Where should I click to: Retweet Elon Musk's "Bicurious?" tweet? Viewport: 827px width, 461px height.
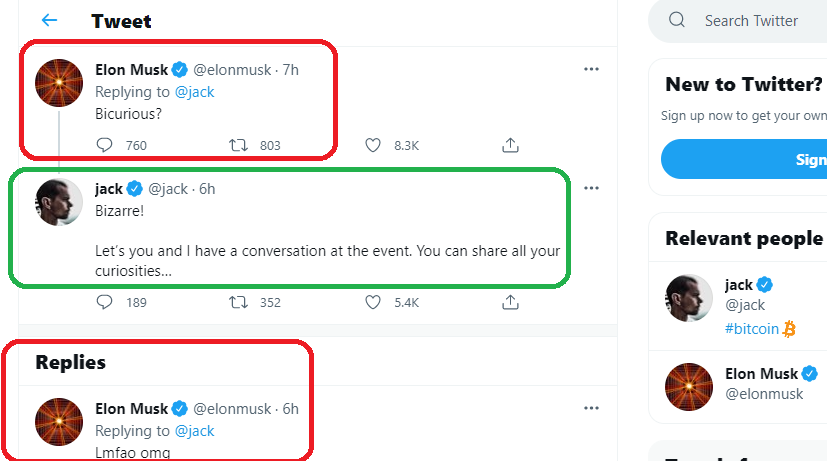click(239, 145)
